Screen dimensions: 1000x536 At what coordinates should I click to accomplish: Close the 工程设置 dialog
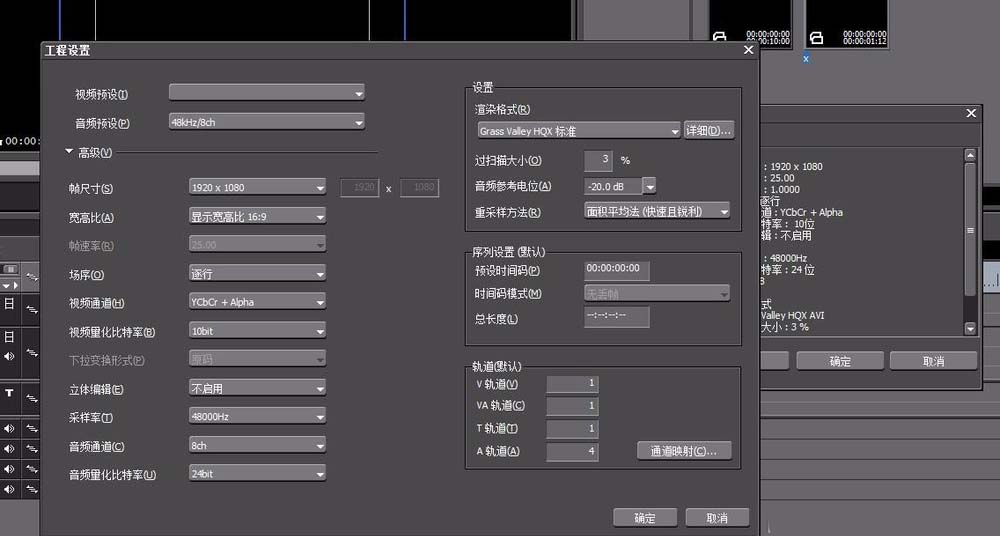point(749,50)
